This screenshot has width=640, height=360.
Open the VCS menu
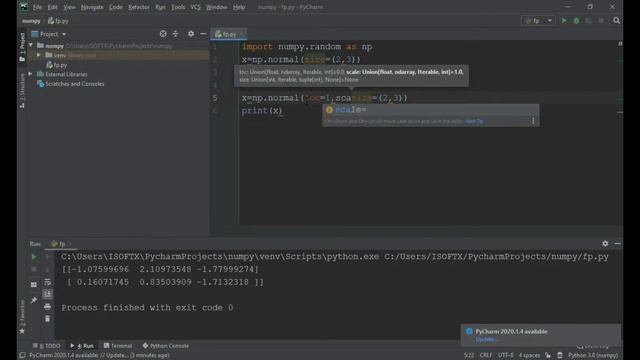196,7
